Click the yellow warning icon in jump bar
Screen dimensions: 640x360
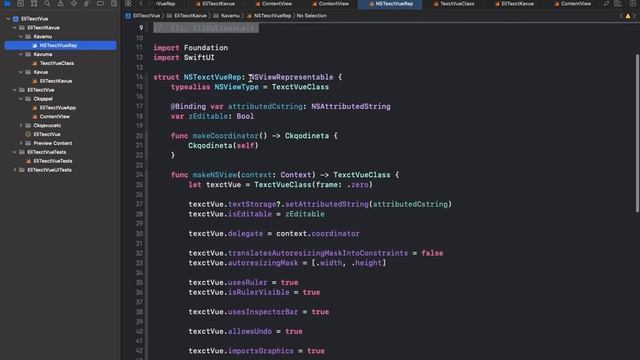(x=628, y=16)
